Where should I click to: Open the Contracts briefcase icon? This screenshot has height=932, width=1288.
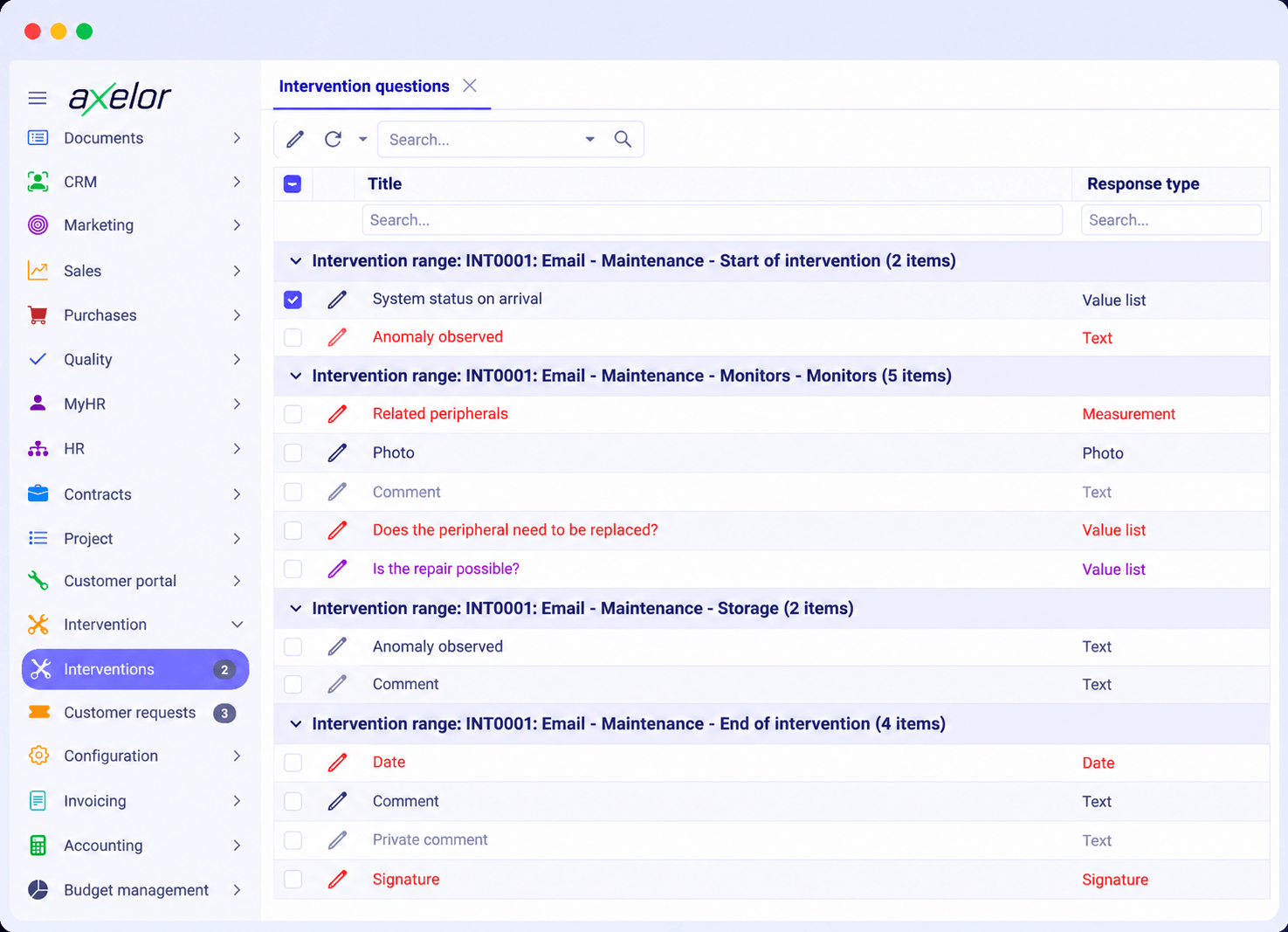coord(38,494)
